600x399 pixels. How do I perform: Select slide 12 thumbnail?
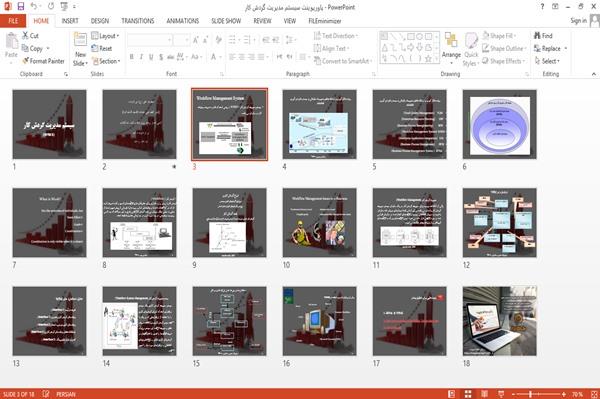(x=500, y=223)
